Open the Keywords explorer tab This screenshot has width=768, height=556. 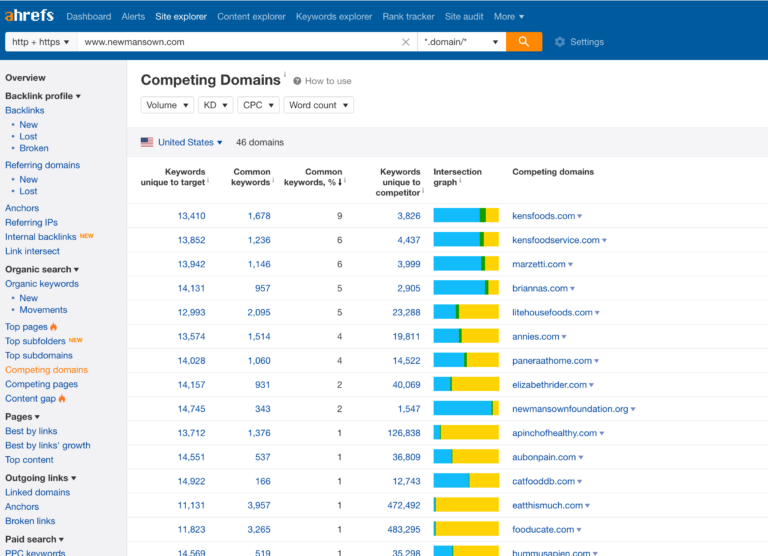334,16
